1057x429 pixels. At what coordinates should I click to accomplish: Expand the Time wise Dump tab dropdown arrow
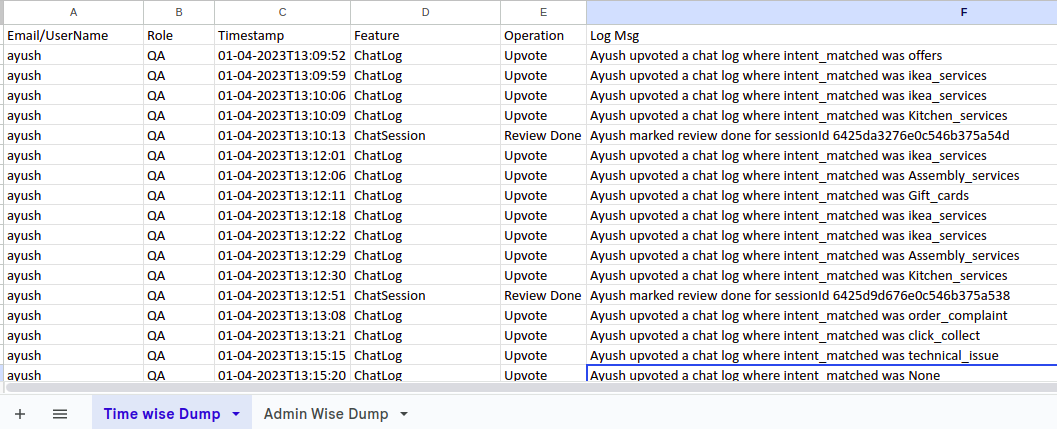click(236, 414)
